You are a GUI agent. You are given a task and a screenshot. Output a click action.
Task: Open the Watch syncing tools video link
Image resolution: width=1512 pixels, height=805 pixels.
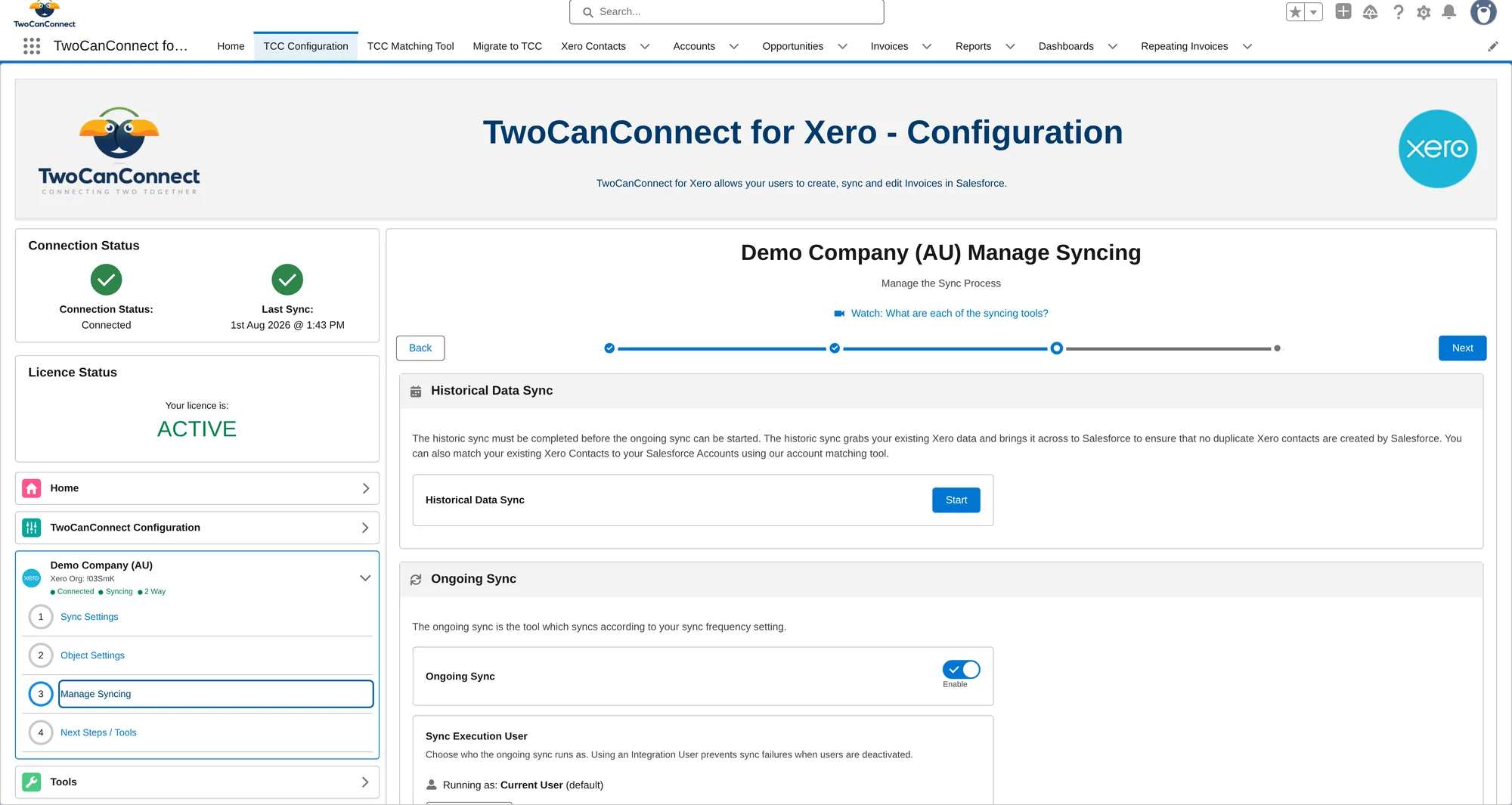pos(950,314)
